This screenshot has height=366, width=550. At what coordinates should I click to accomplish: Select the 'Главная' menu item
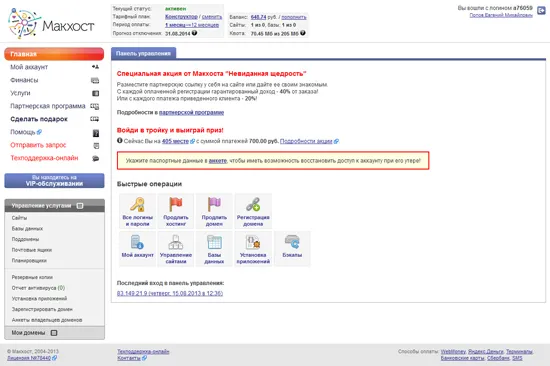click(x=54, y=54)
